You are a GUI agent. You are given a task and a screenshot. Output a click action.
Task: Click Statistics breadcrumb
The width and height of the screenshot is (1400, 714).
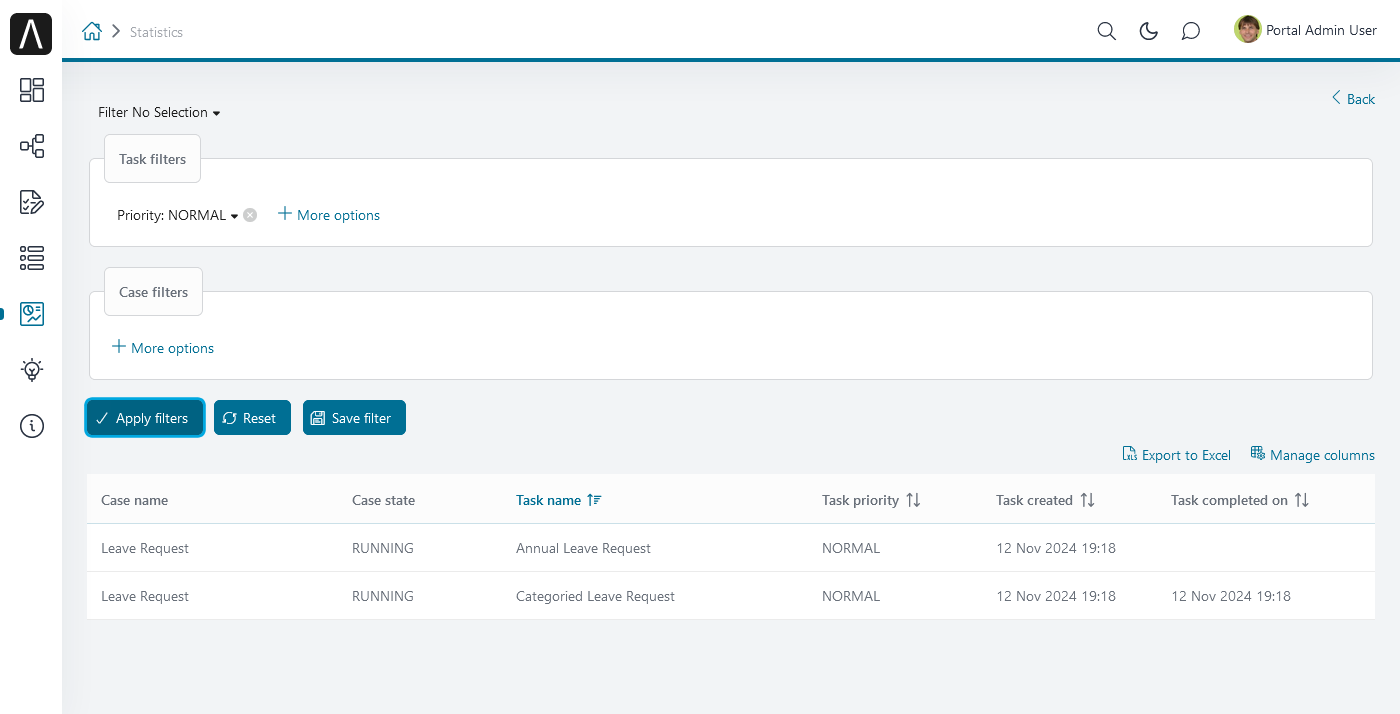pos(156,32)
